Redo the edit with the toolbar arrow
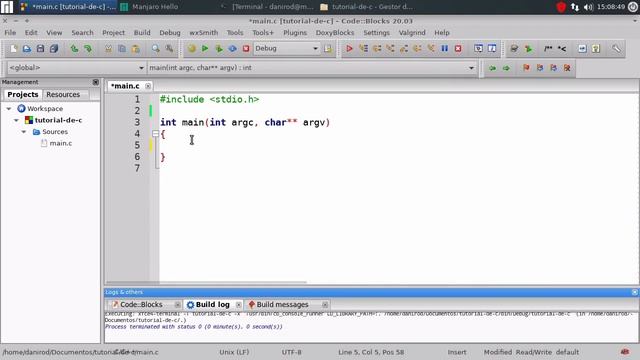The width and height of the screenshot is (640, 360). (x=88, y=49)
